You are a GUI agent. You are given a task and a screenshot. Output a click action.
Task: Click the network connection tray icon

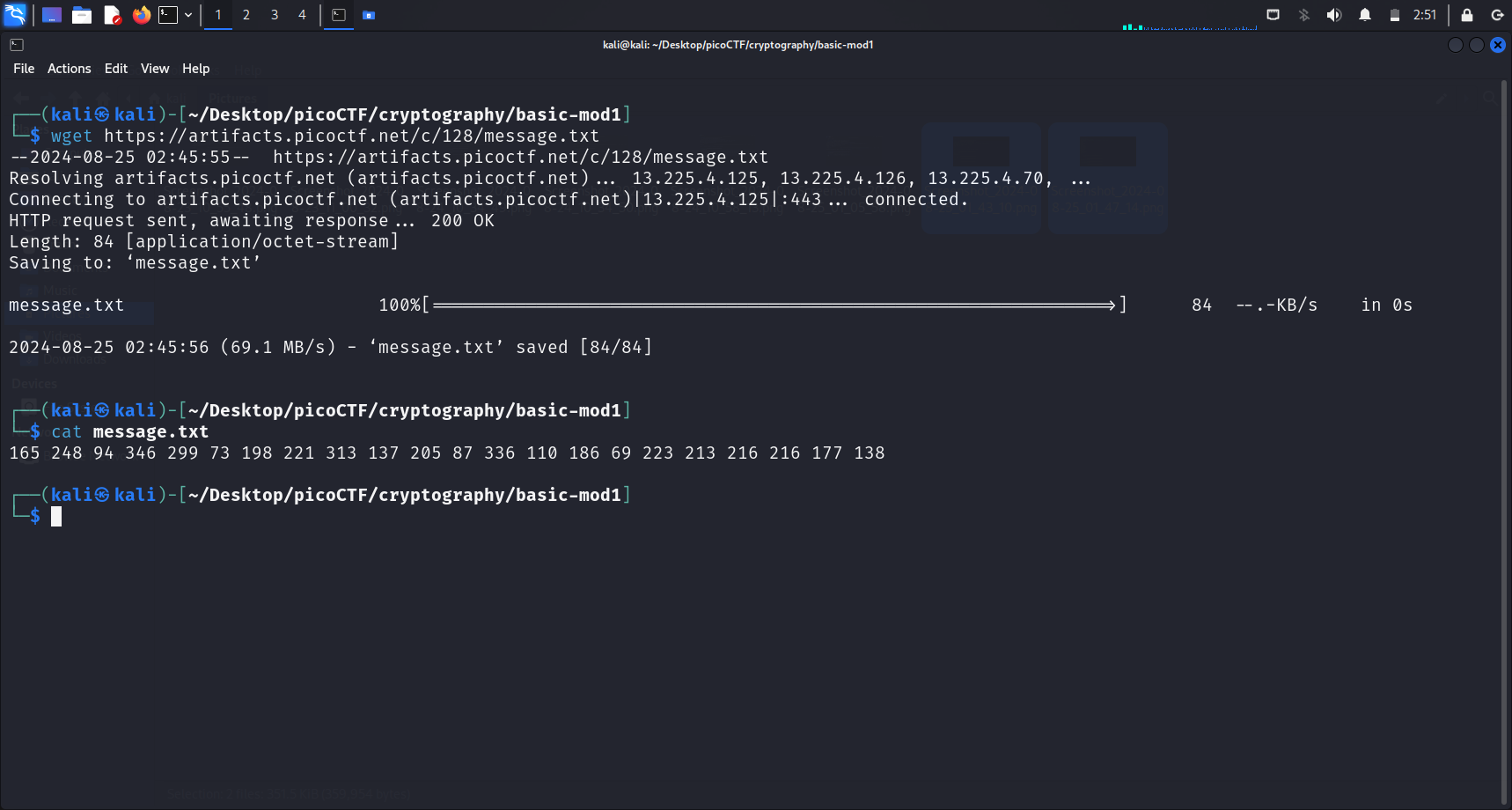click(1273, 15)
